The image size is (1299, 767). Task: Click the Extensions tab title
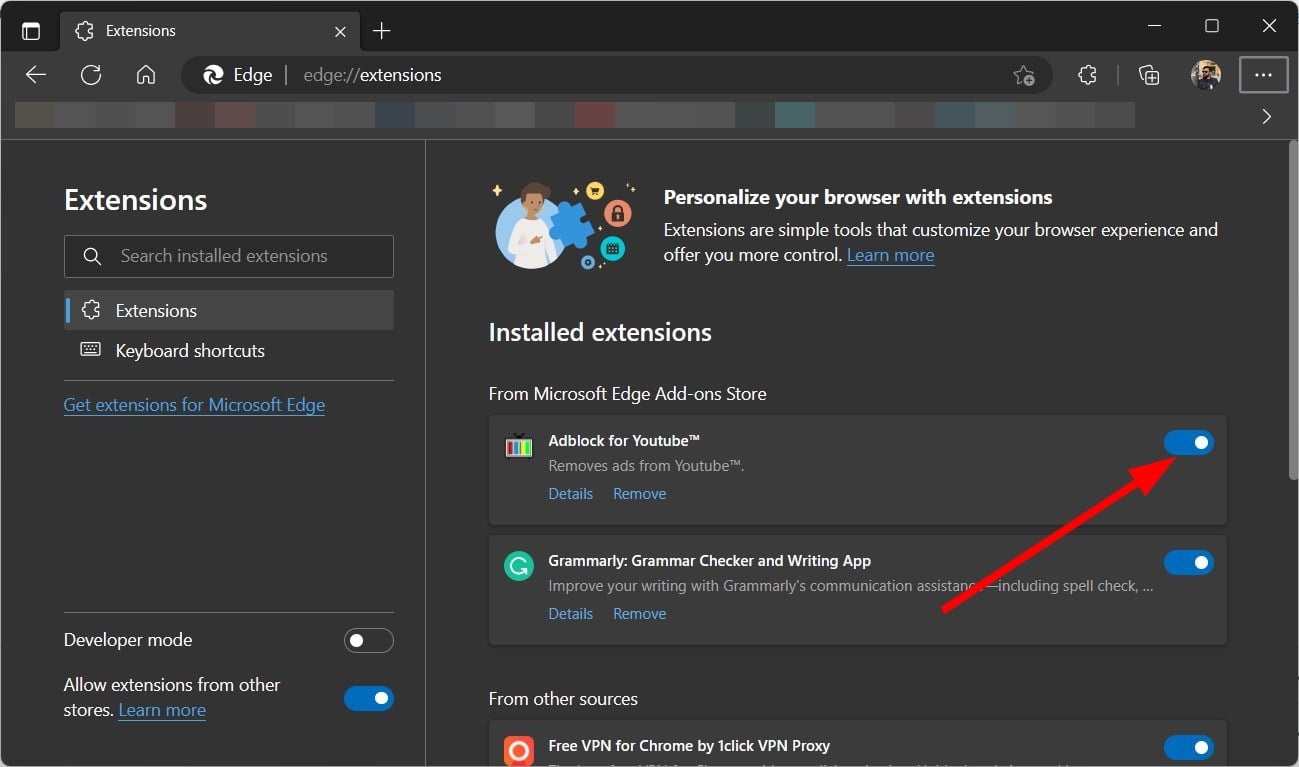141,31
